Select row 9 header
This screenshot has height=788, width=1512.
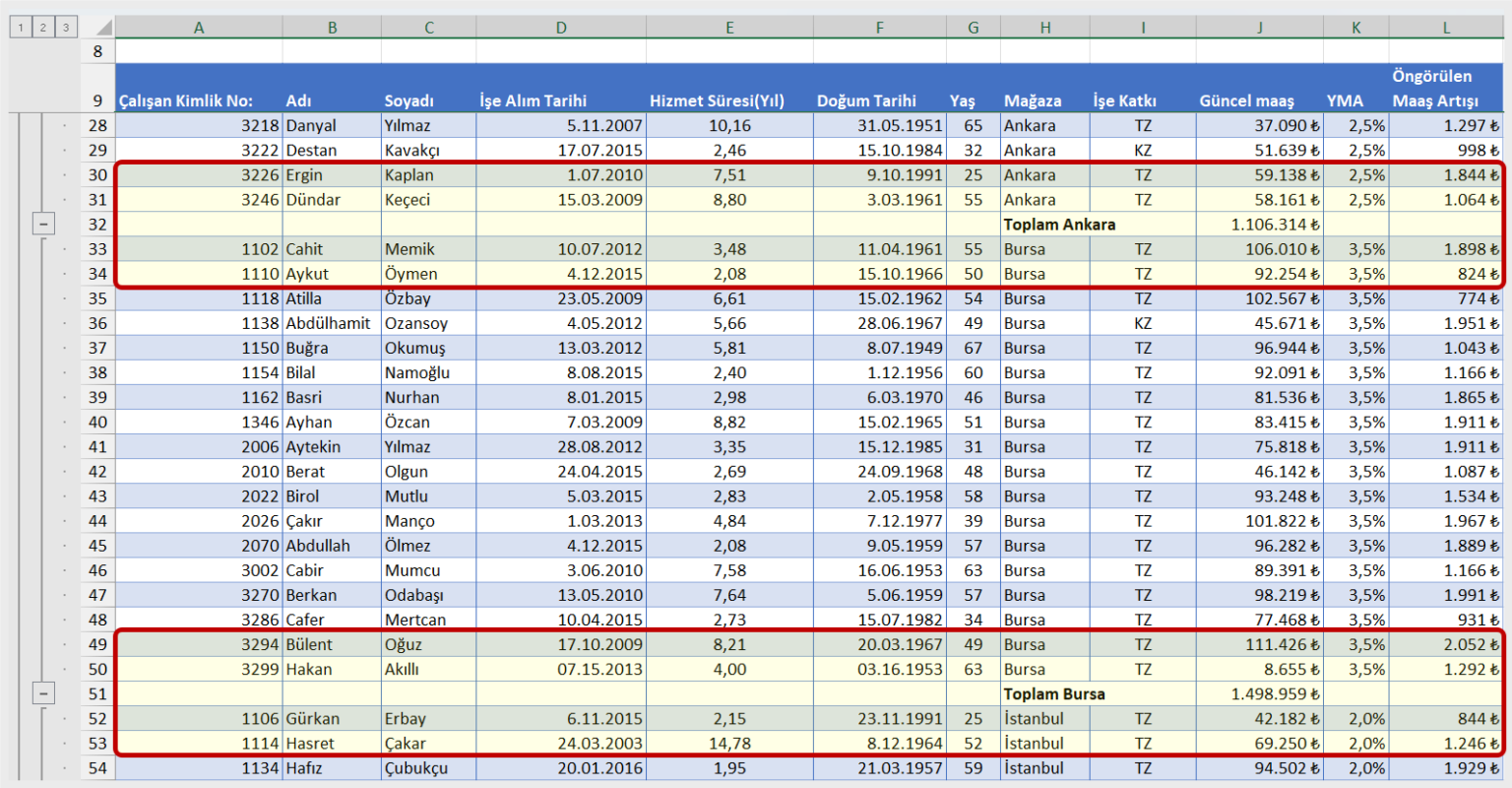97,89
